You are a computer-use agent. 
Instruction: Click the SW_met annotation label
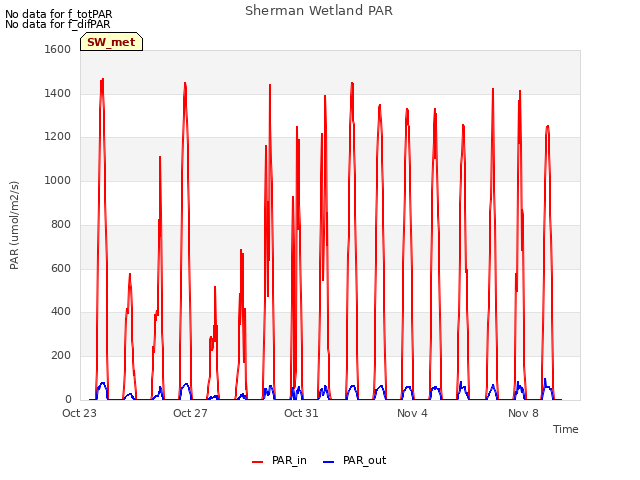point(111,42)
